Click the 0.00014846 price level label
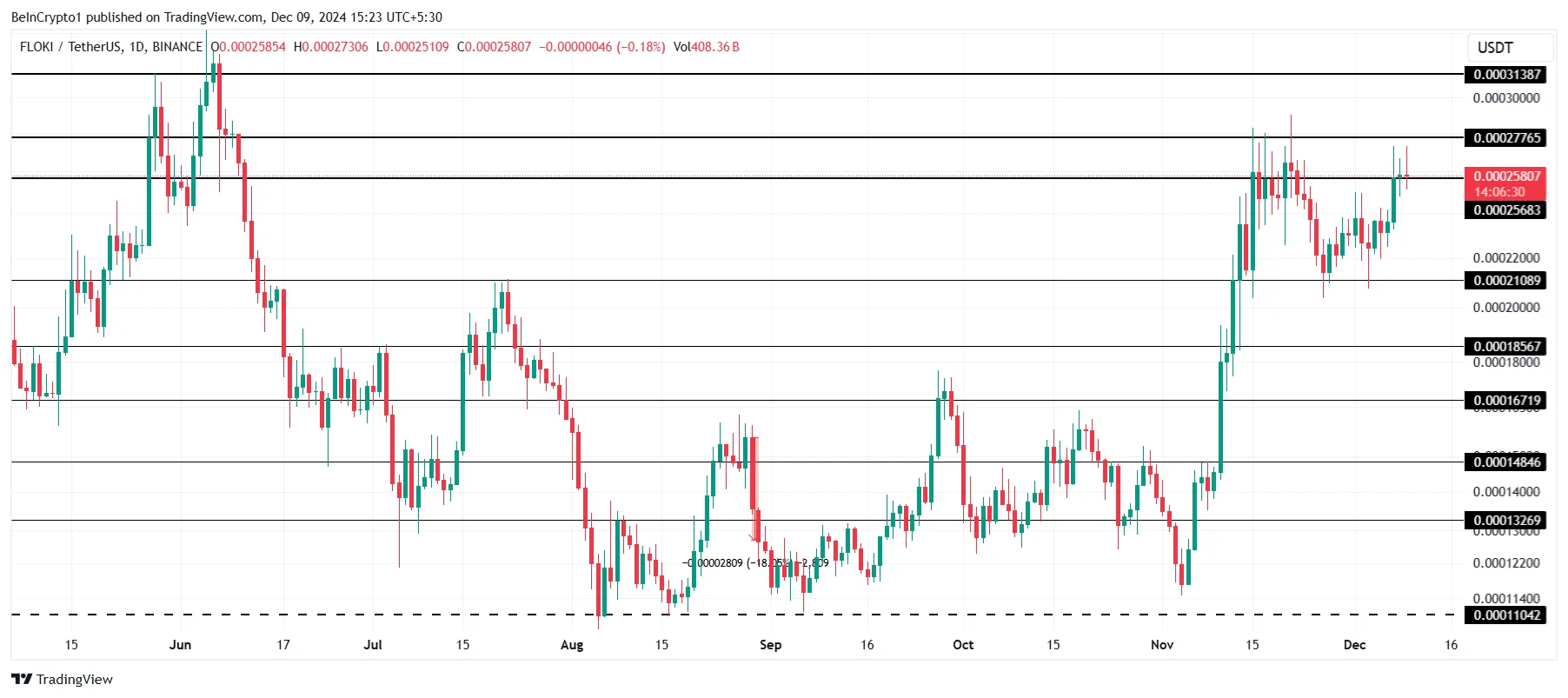This screenshot has width=1568, height=698. point(1506,462)
